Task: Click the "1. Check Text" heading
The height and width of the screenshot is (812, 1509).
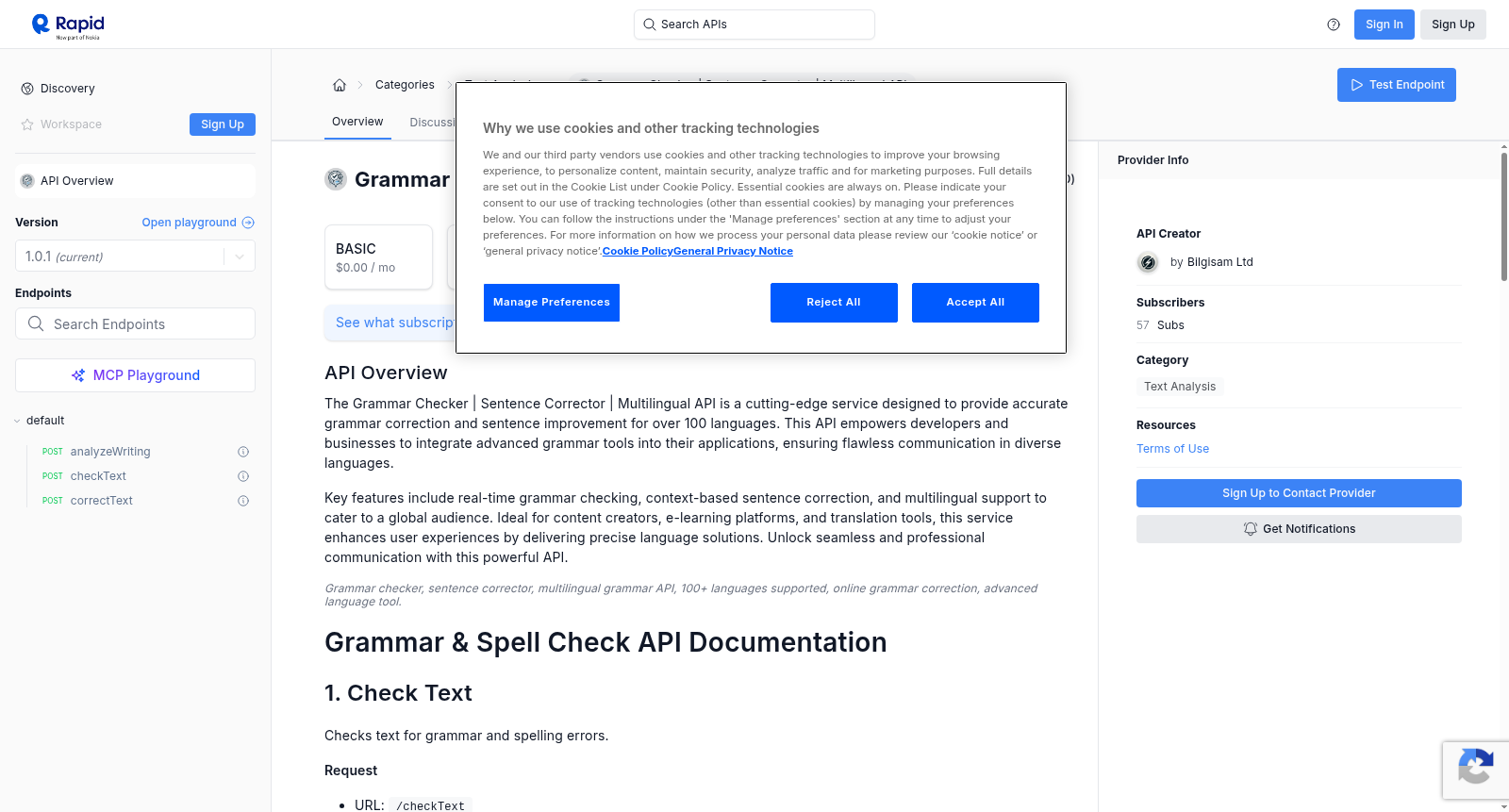Action: click(398, 693)
